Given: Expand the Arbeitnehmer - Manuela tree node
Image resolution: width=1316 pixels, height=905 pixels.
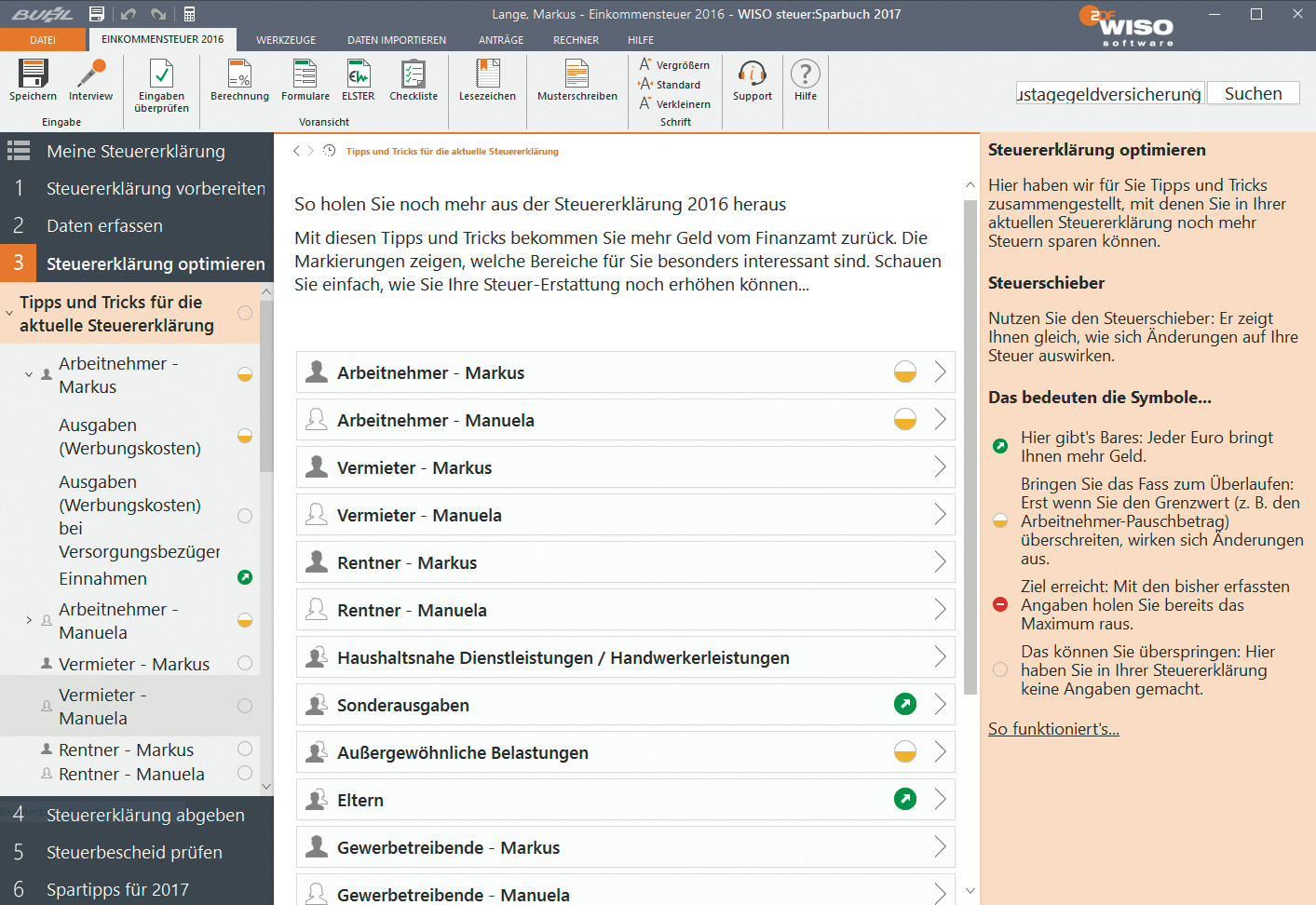Looking at the screenshot, I should 29,620.
